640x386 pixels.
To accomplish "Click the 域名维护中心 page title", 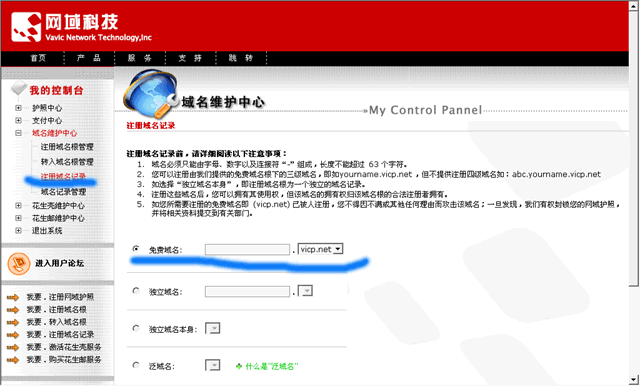I will coord(223,102).
